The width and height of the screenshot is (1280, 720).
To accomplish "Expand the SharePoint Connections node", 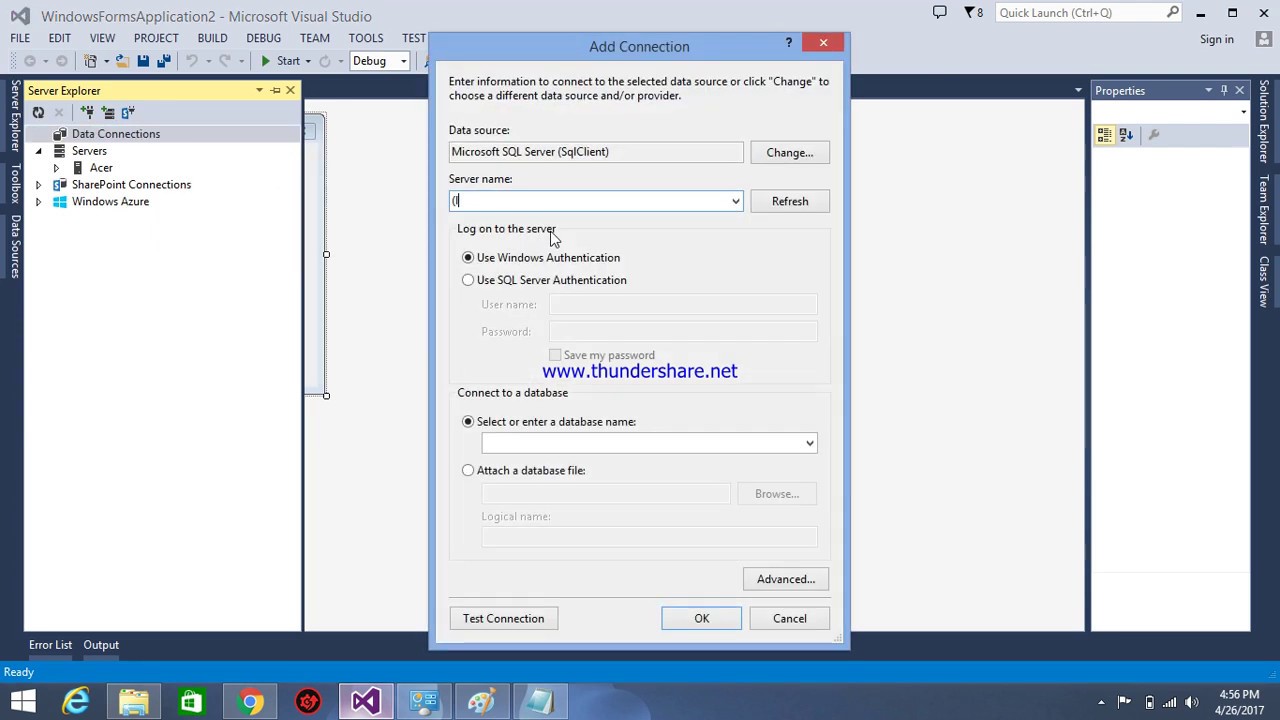I will coord(38,185).
